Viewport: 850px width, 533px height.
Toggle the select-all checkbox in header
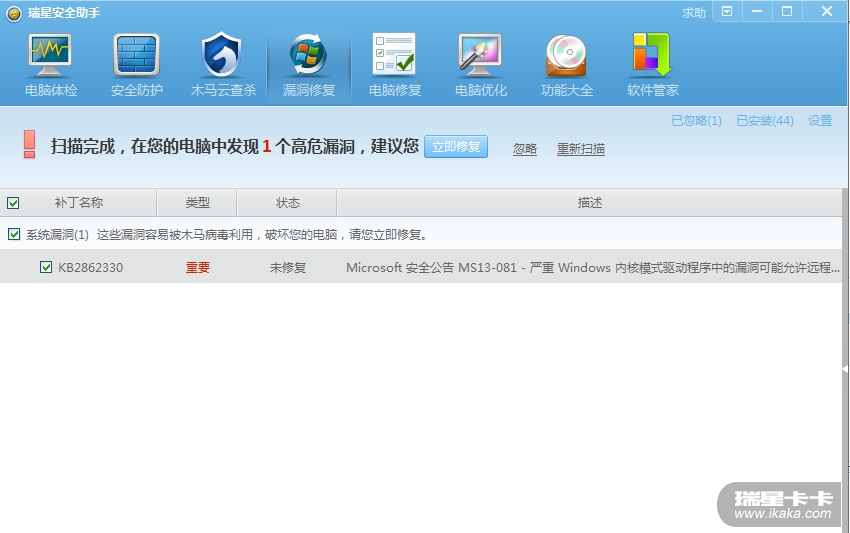click(x=13, y=203)
